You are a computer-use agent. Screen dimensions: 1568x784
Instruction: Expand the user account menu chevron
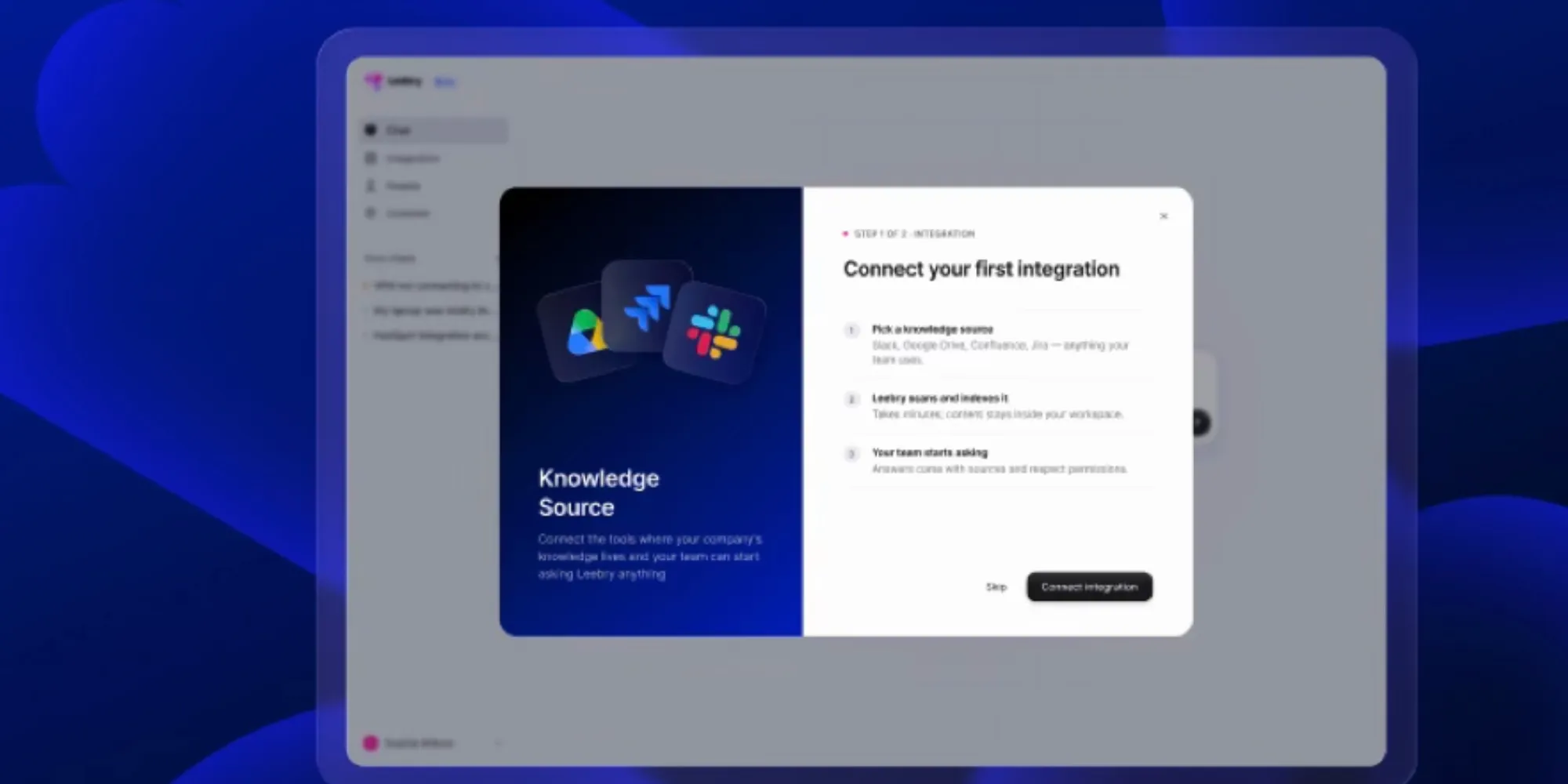coord(499,742)
